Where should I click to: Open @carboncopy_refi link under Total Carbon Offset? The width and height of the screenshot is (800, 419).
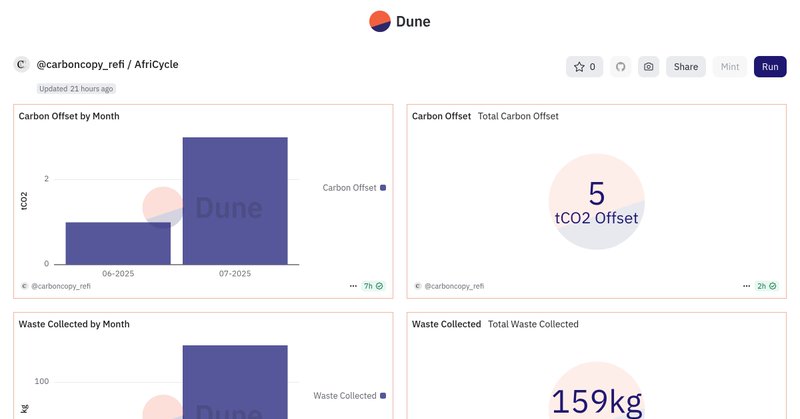click(454, 286)
